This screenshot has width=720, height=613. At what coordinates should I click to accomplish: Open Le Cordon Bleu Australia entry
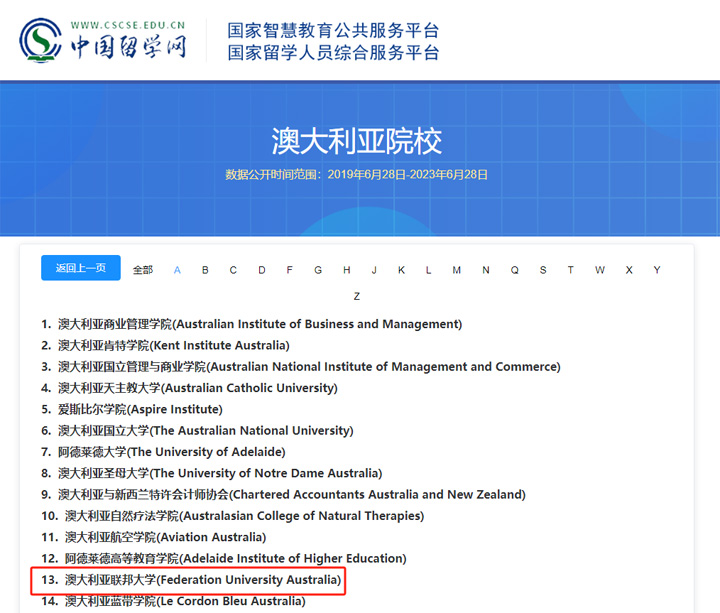(174, 601)
